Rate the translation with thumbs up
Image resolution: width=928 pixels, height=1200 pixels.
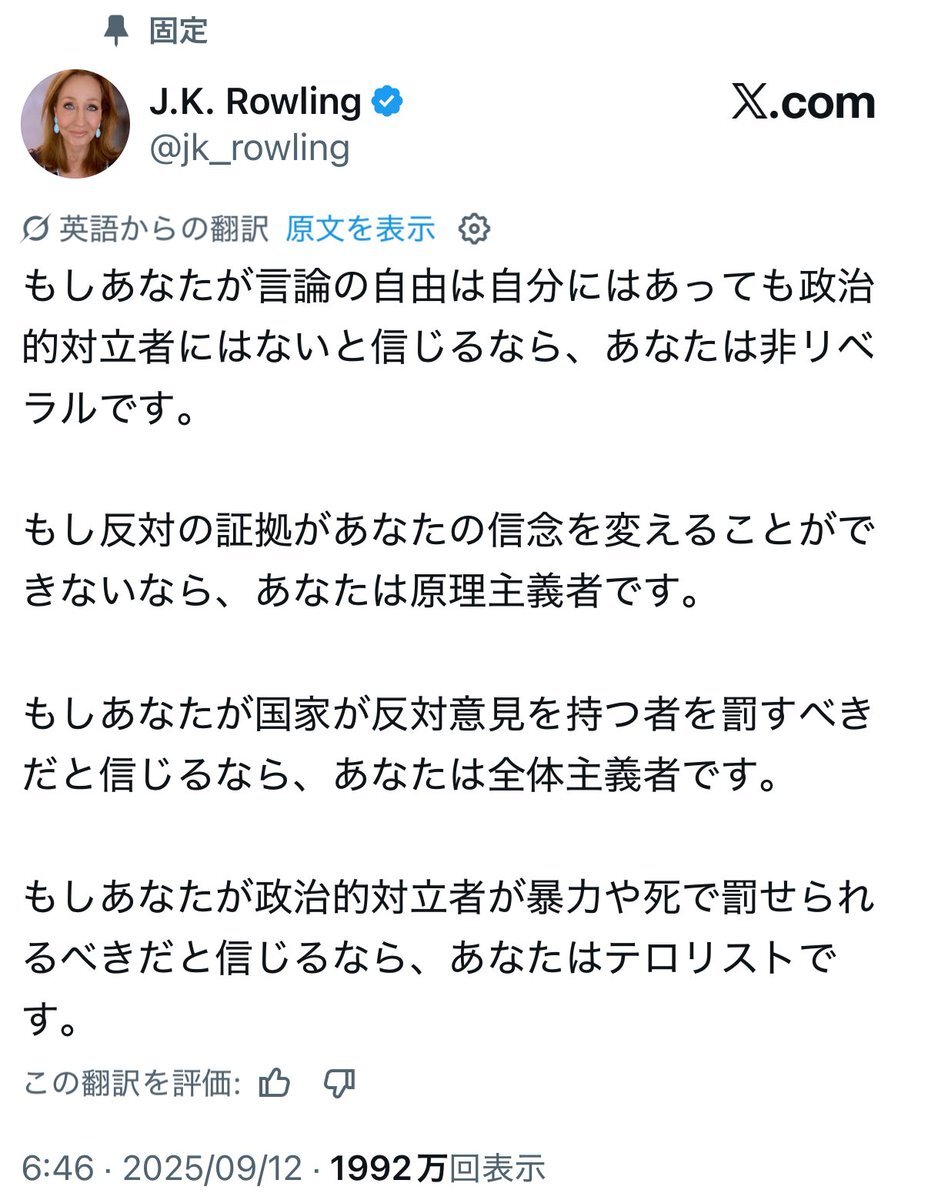coord(274,1083)
